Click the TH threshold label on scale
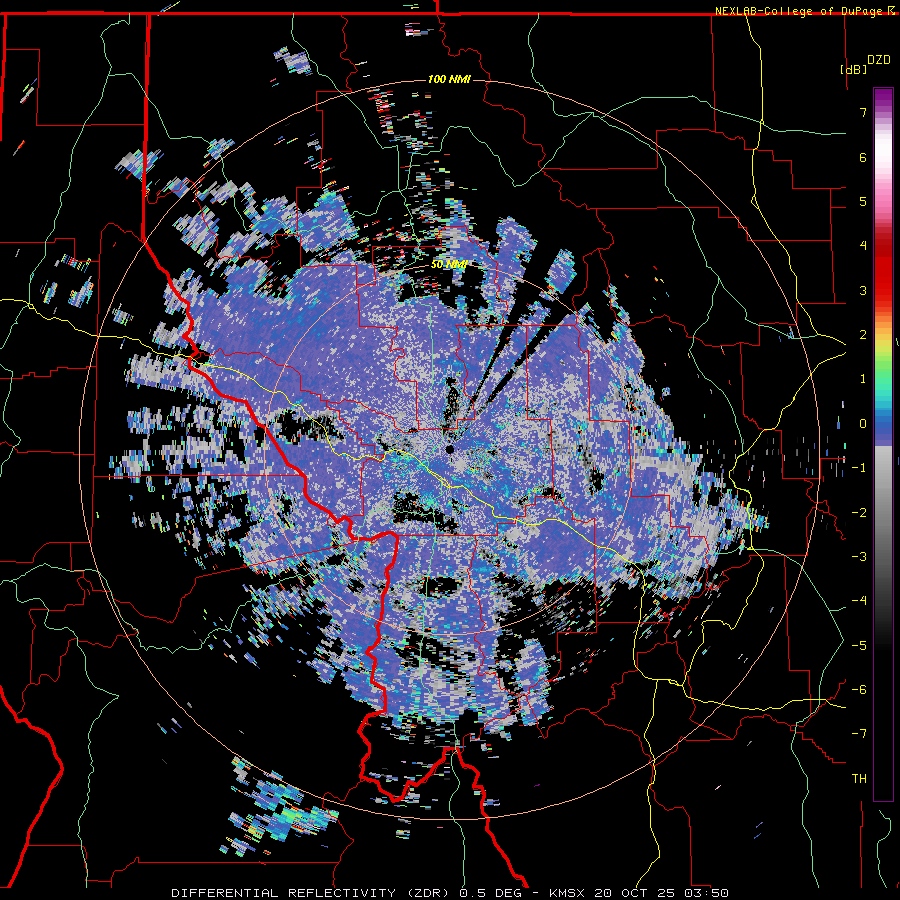The height and width of the screenshot is (900, 900). [x=859, y=778]
